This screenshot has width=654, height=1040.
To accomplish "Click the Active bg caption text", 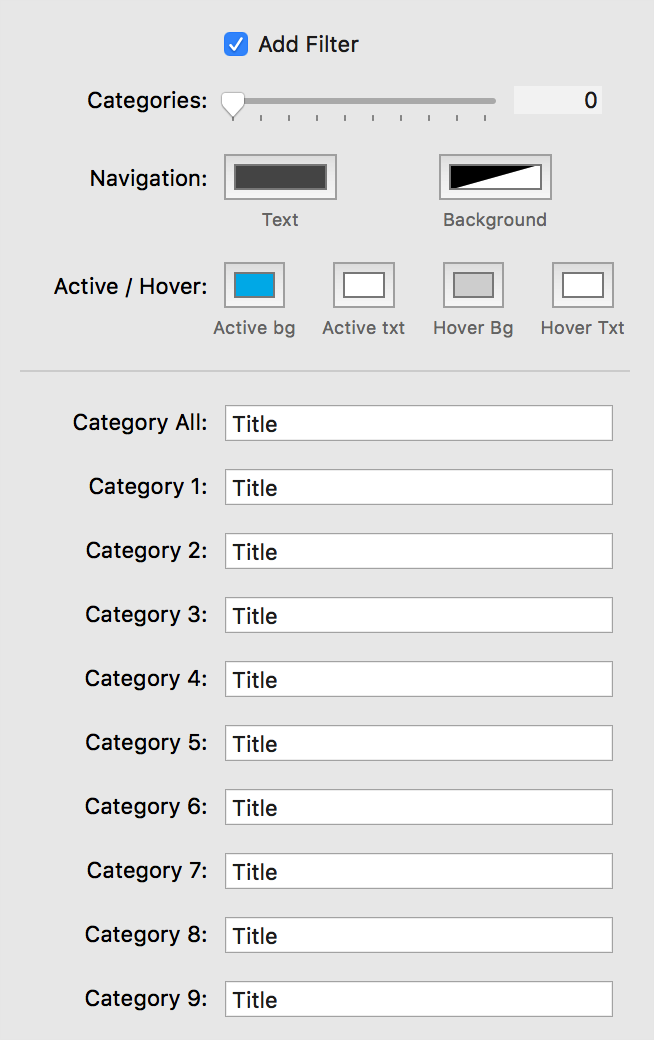I will tap(254, 328).
